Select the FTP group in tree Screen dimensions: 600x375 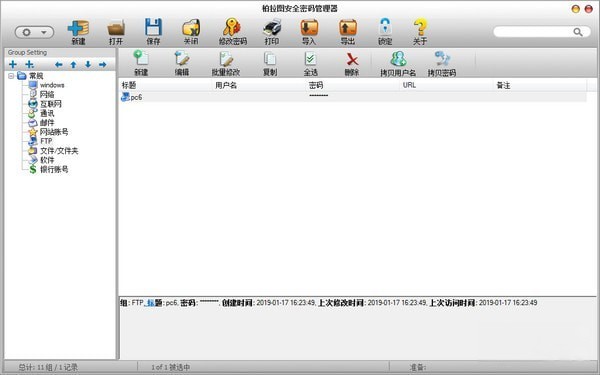(46, 141)
